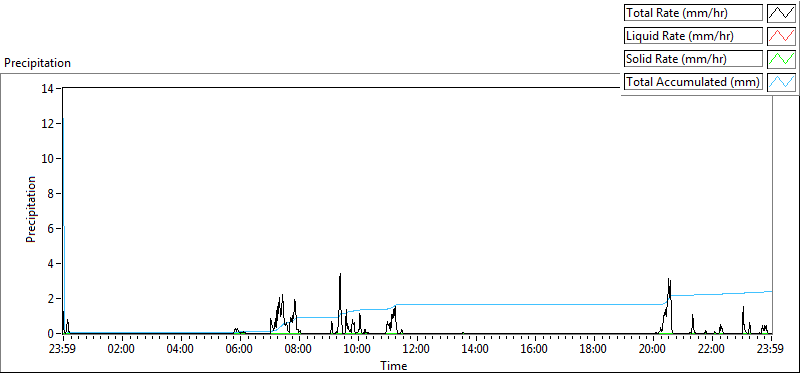Click the Time axis title

(393, 365)
